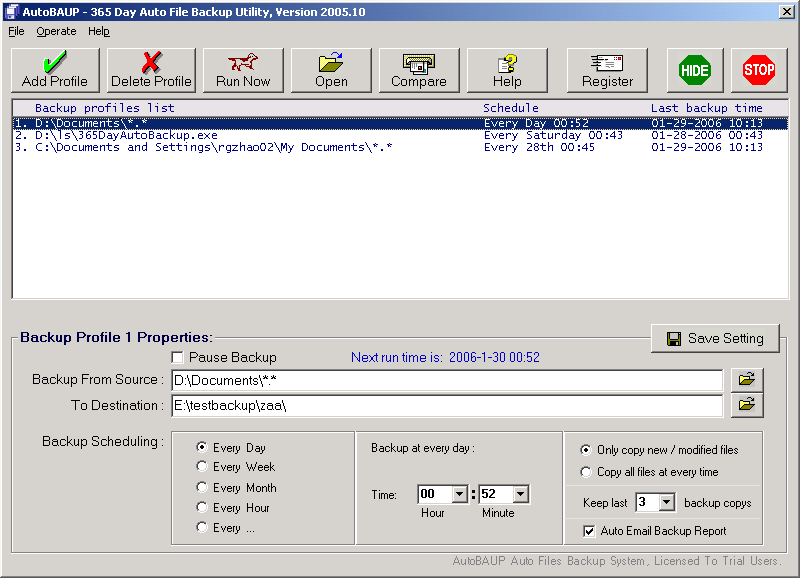Open the Hour dropdown
800x578 pixels.
coord(459,494)
